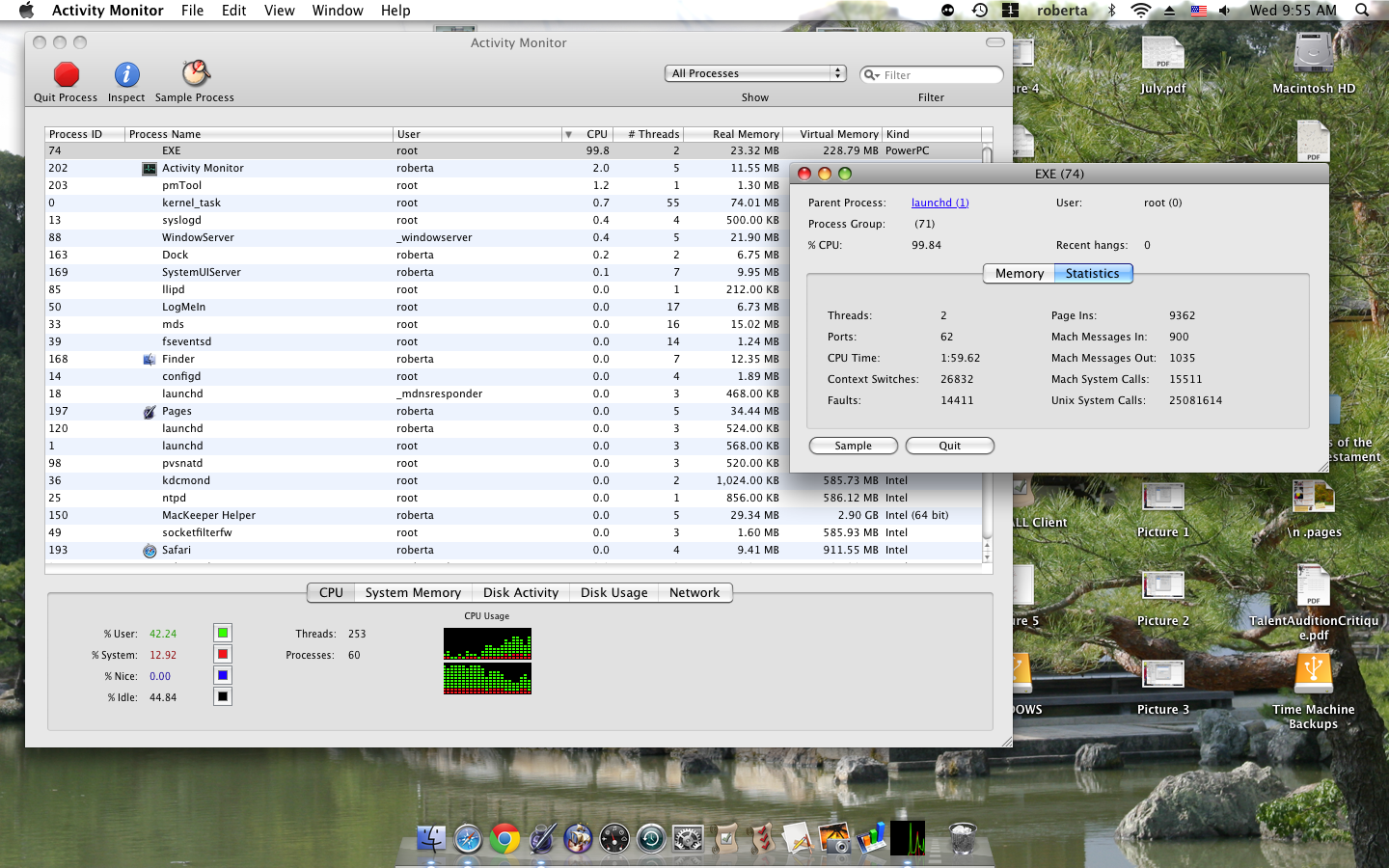1389x868 pixels.
Task: Open Spotlight search magnifier in menu bar
Action: pyautogui.click(x=1362, y=11)
